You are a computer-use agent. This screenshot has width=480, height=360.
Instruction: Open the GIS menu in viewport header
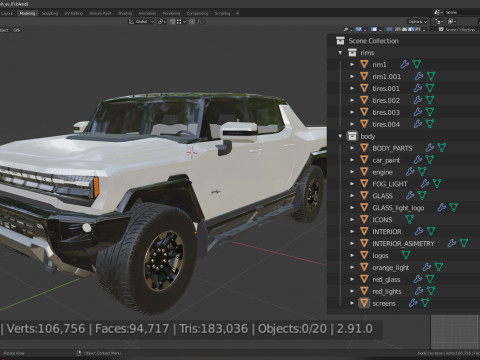click(17, 30)
